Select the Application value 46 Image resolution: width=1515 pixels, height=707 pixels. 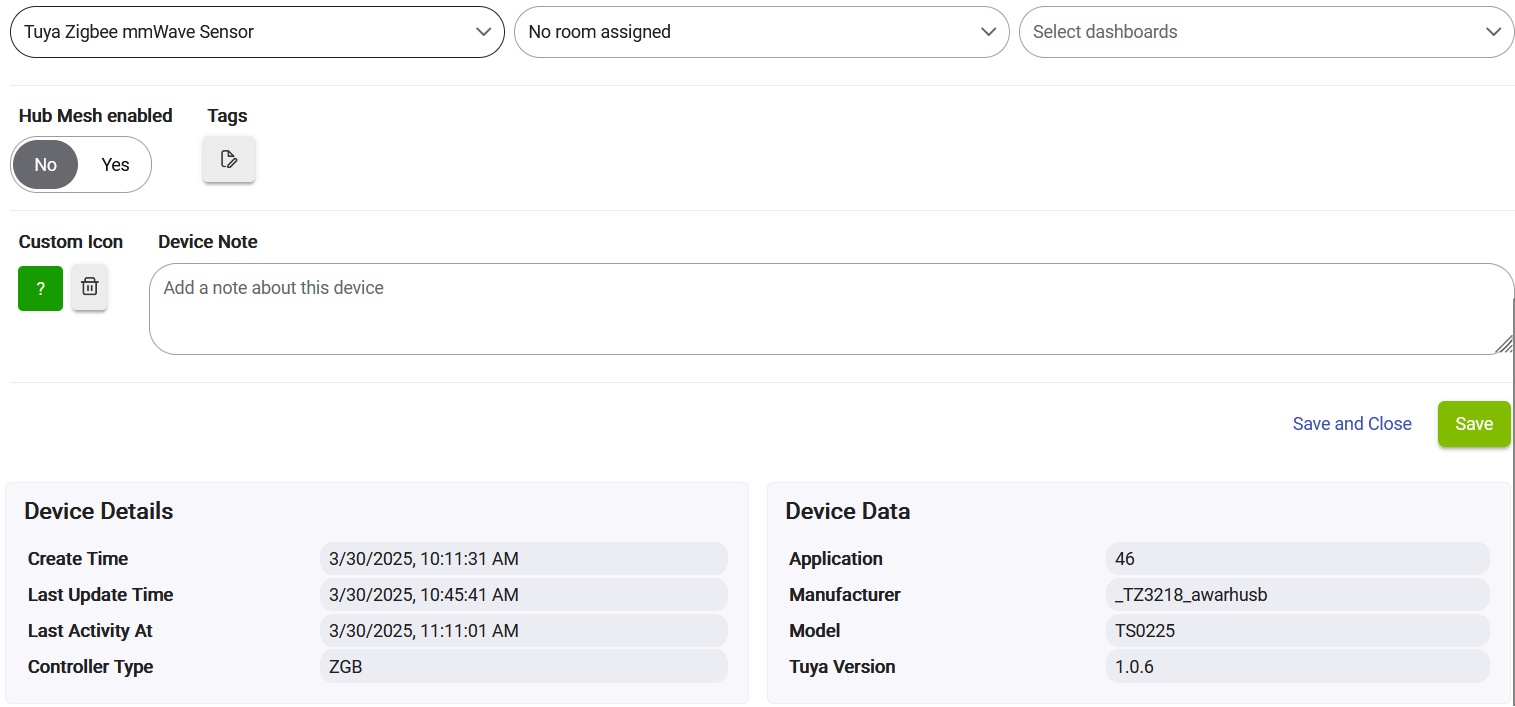(1298, 559)
